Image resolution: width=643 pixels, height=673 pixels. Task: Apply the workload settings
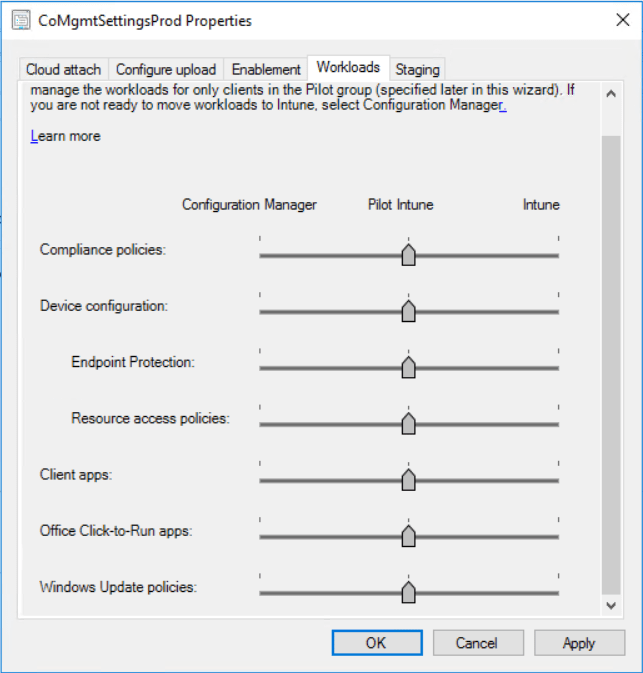579,643
